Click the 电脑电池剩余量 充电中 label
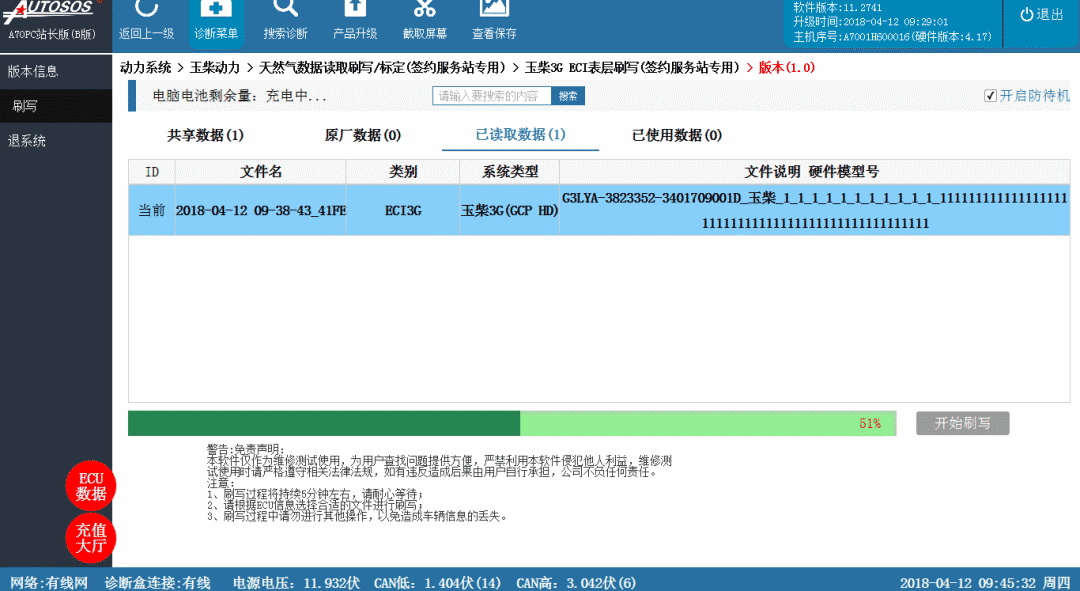This screenshot has width=1080, height=591. [240, 96]
